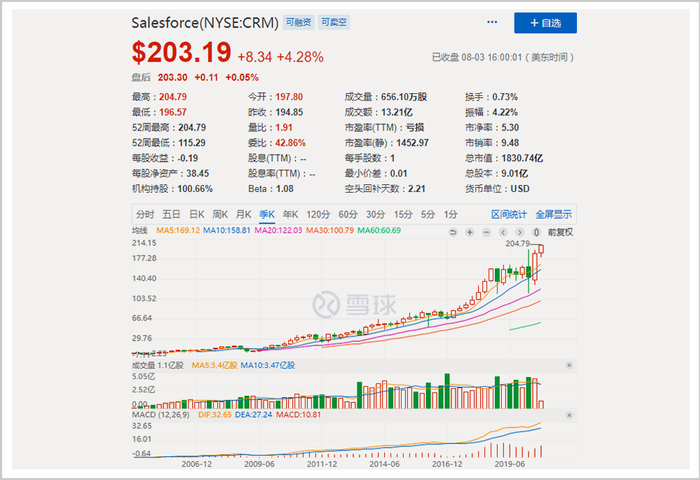
Task: Switch to the 60分 chart tab
Action: pyautogui.click(x=348, y=215)
